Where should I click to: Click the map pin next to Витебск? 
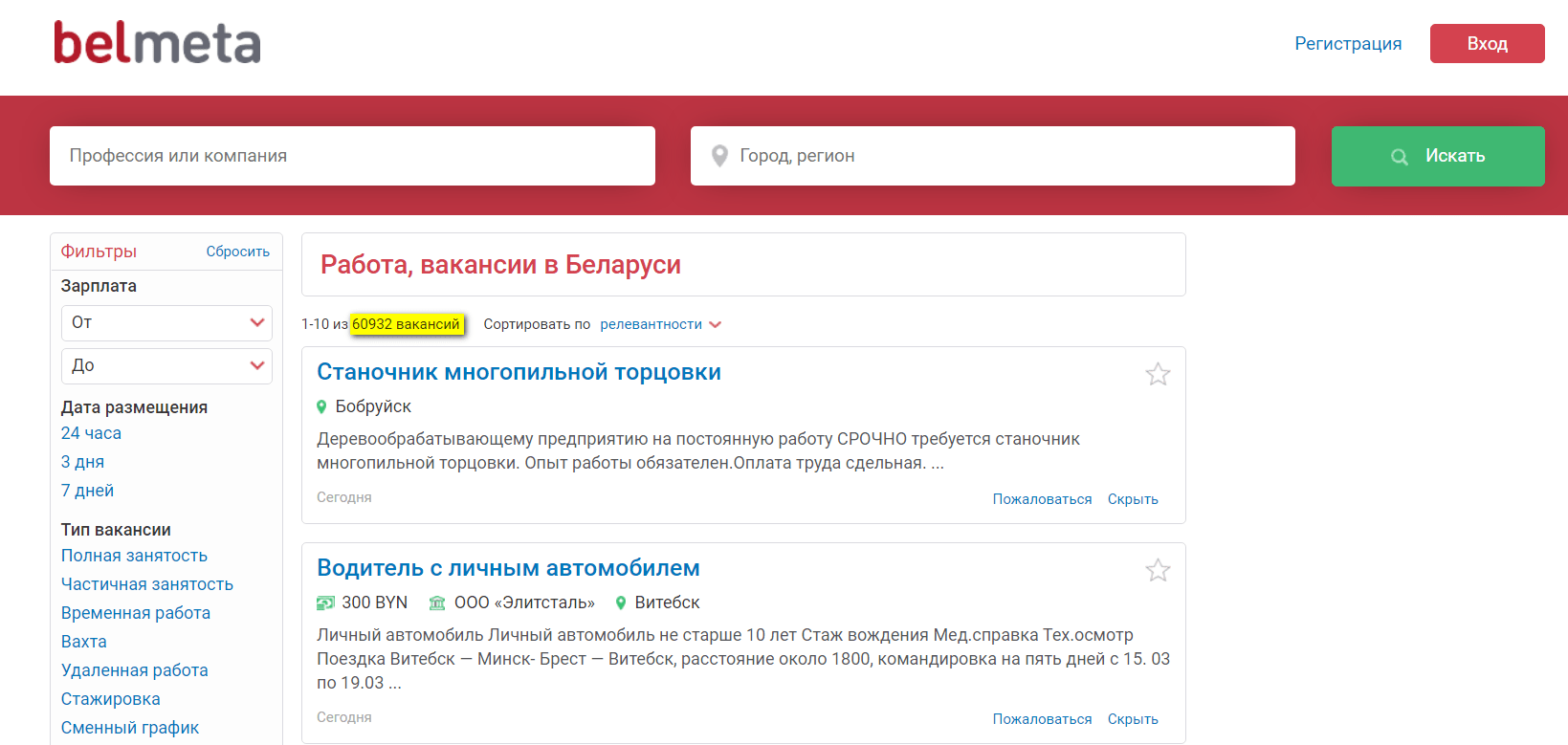point(621,603)
